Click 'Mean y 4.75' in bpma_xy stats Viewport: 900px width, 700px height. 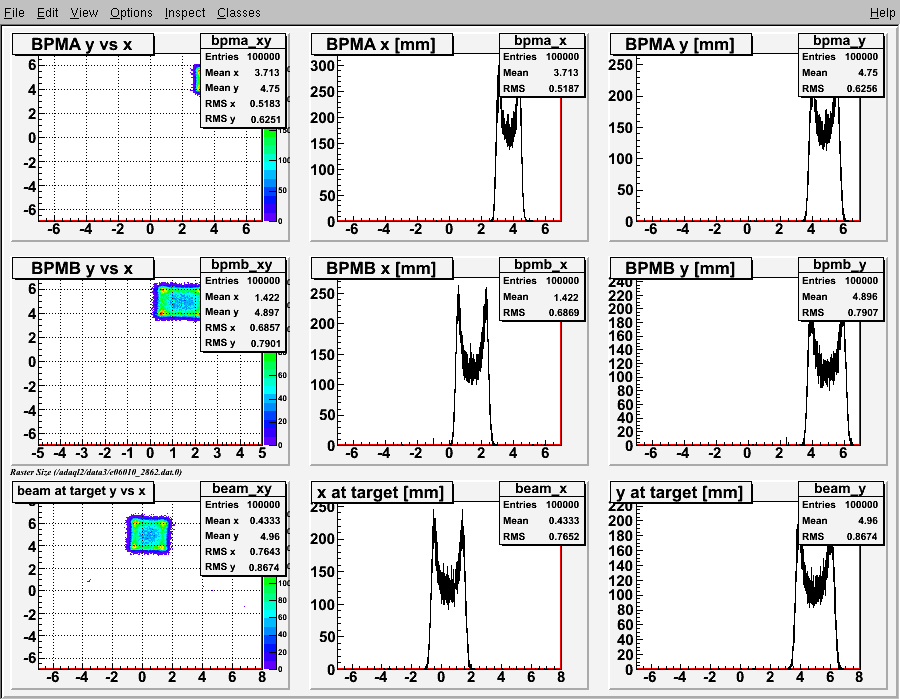[242, 88]
